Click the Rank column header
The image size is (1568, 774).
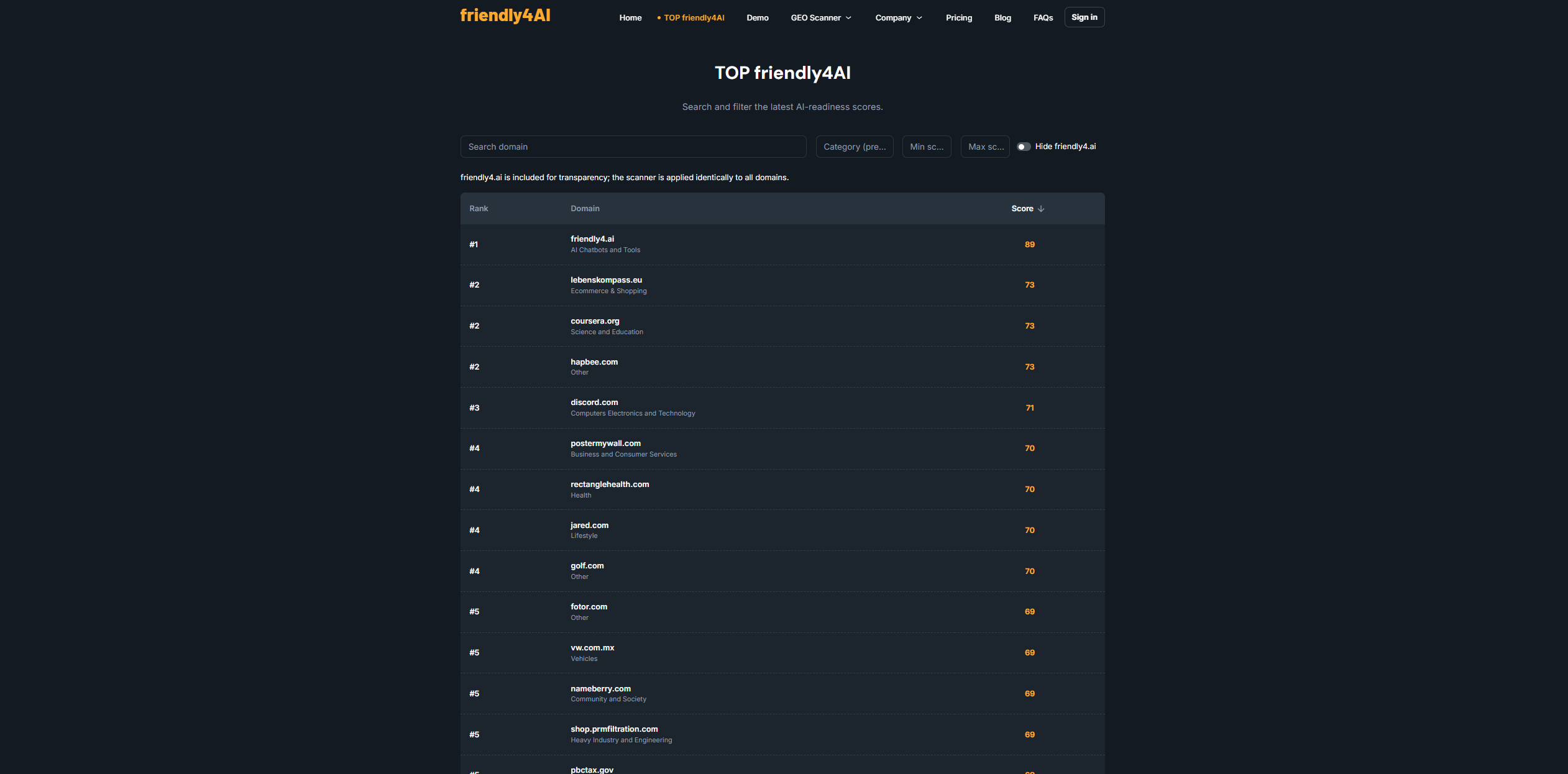tap(479, 209)
